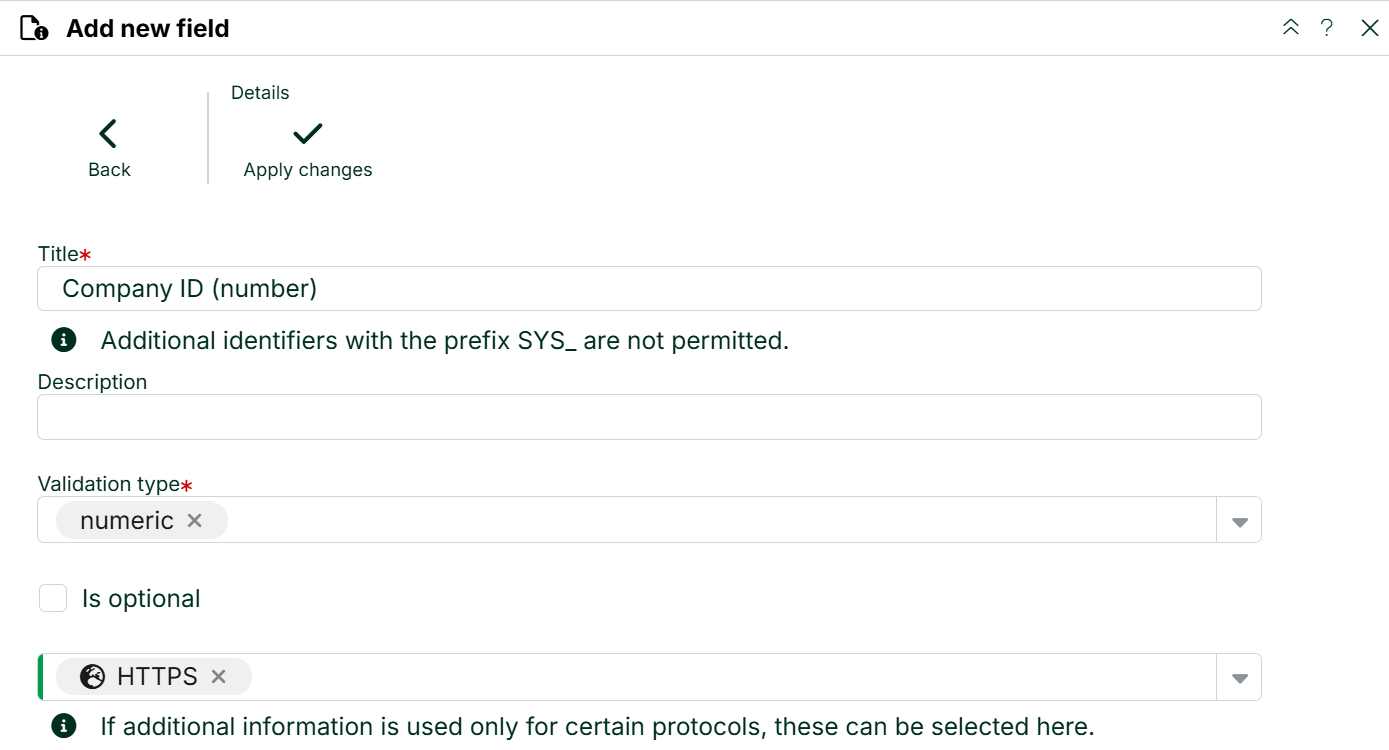Viewport: 1389px width, 750px height.
Task: Expand the Validation type dropdown arrow
Action: pyautogui.click(x=1239, y=521)
